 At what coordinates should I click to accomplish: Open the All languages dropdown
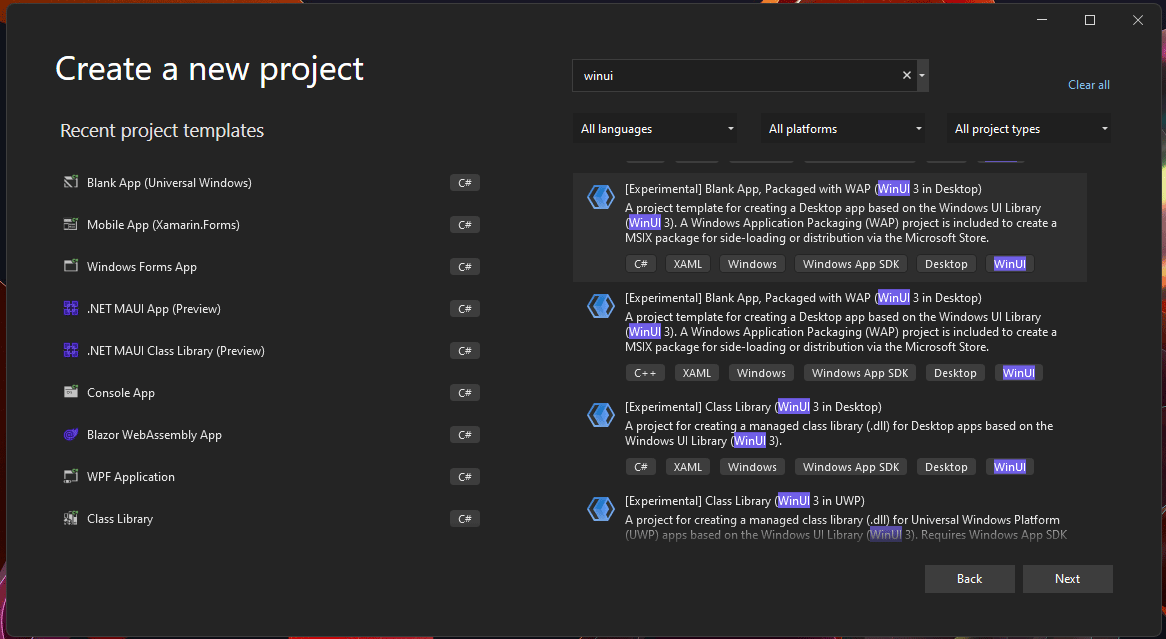(x=654, y=129)
